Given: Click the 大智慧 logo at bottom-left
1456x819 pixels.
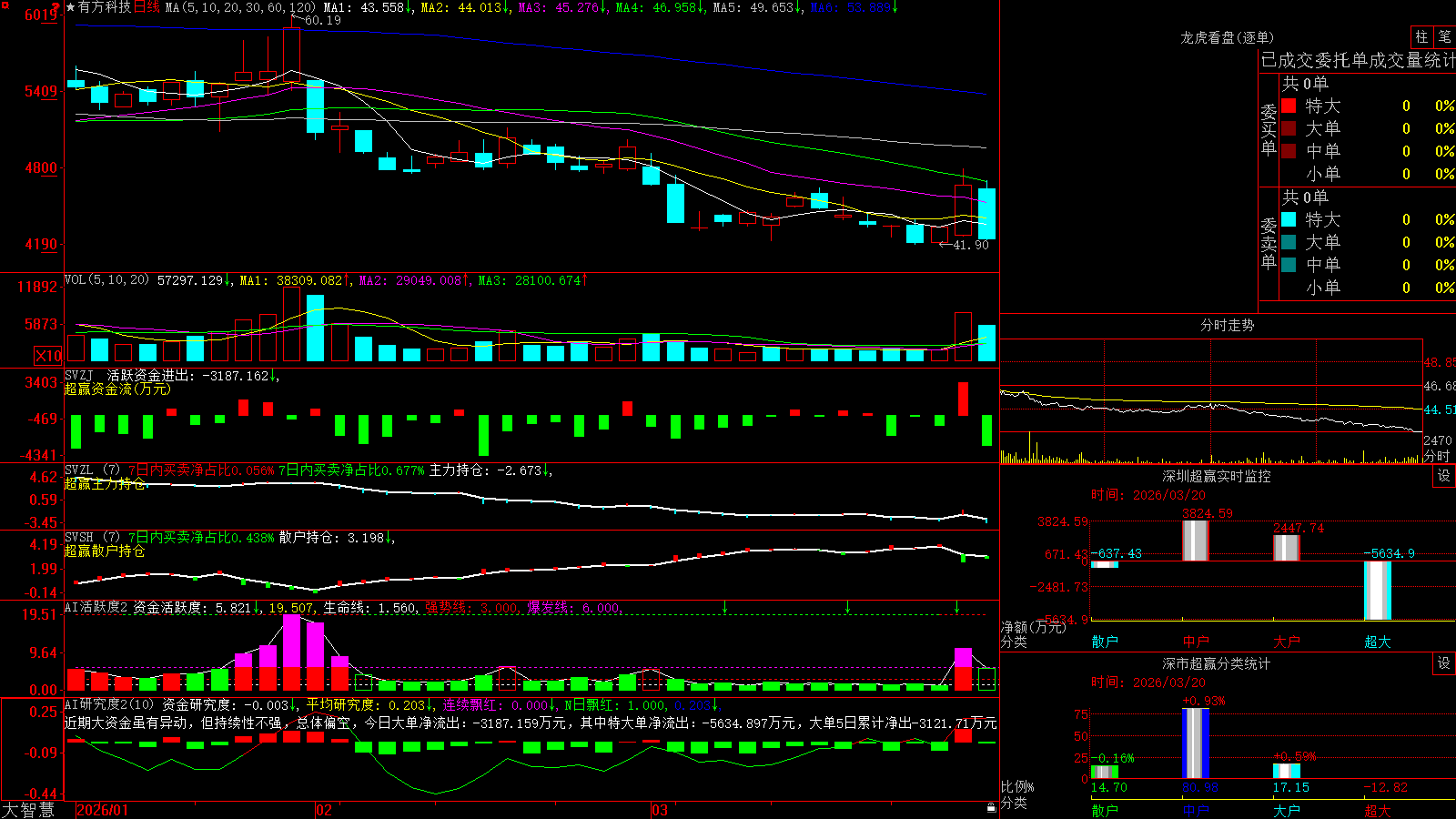Looking at the screenshot, I should (28, 810).
